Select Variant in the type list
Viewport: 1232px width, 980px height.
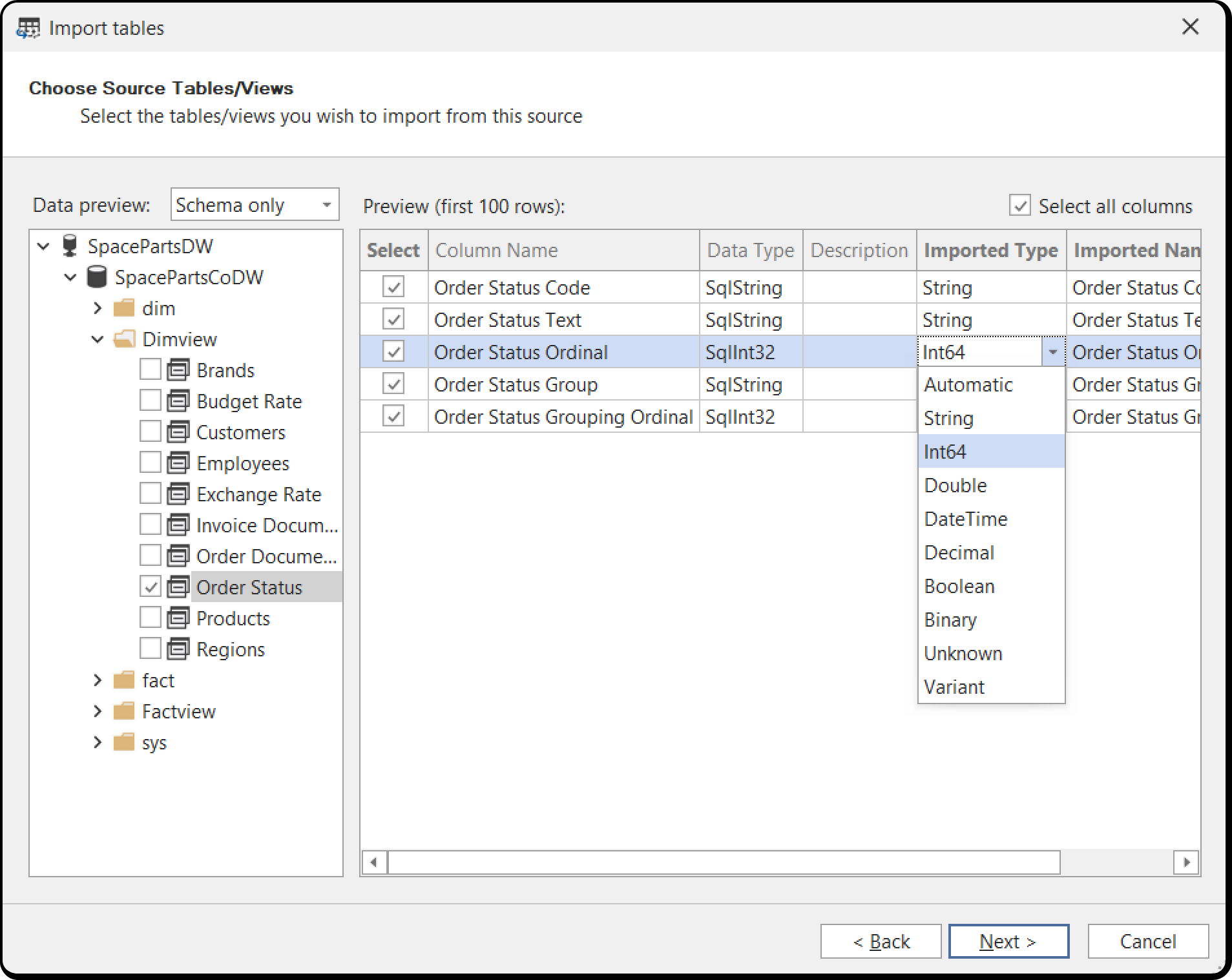click(x=991, y=687)
